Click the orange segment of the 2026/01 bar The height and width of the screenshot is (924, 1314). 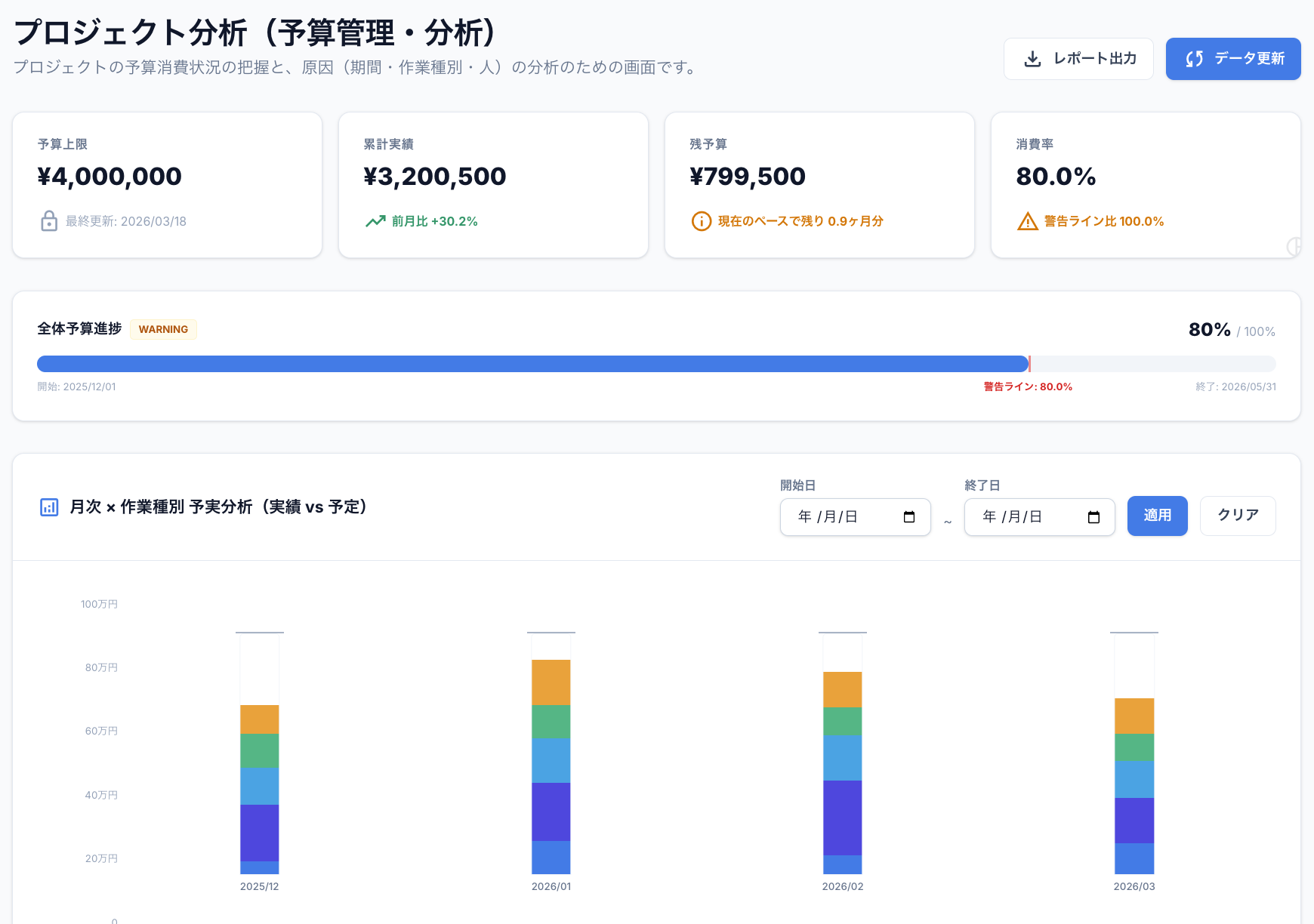coord(551,682)
